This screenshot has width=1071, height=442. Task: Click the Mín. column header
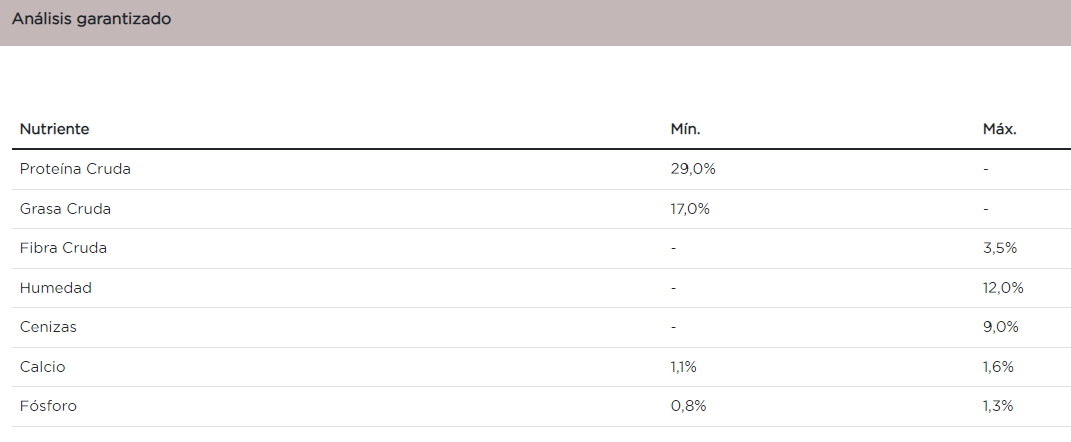685,130
